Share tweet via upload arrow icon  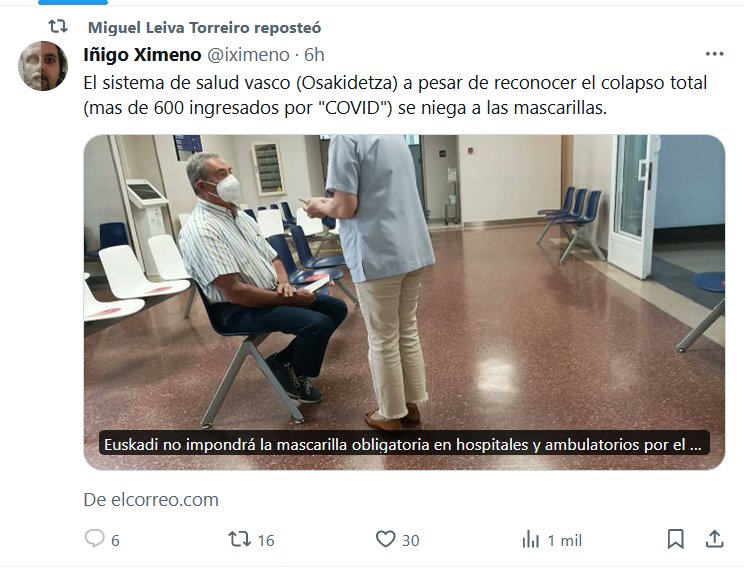click(714, 539)
